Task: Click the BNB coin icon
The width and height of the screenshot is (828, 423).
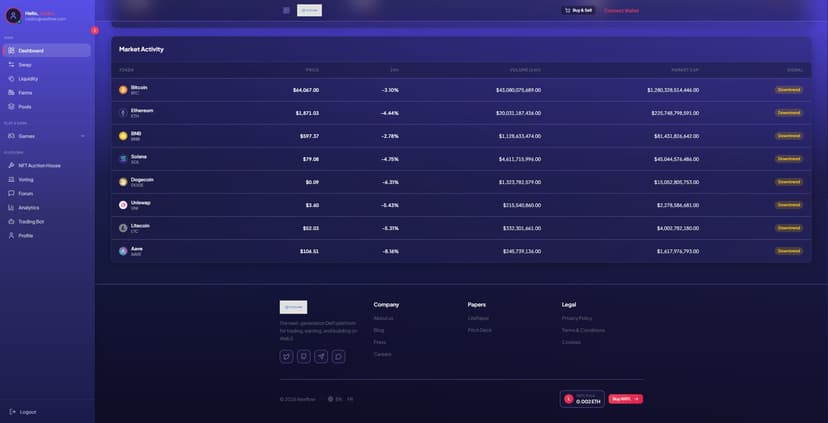Action: pyautogui.click(x=123, y=136)
